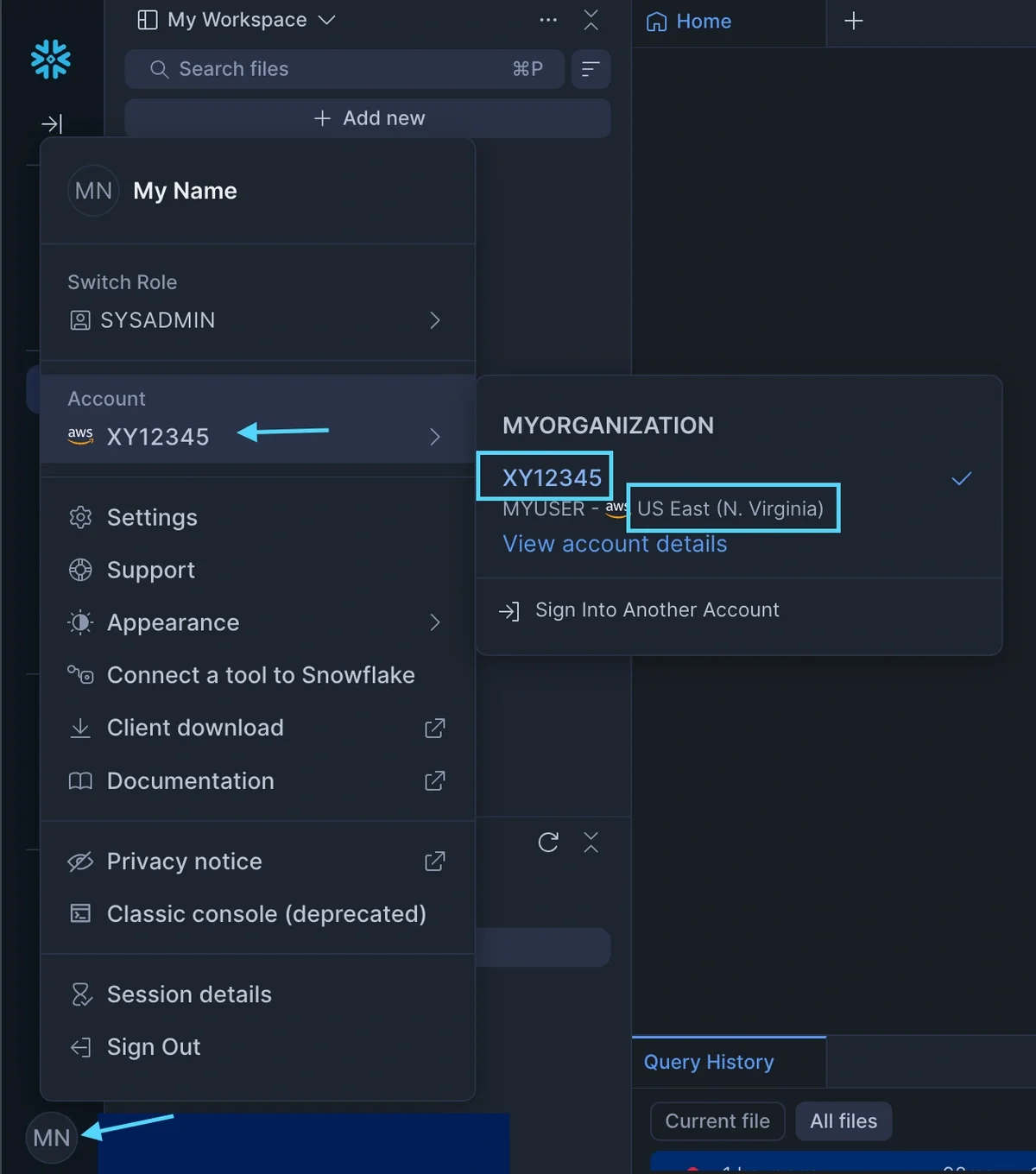The image size is (1036, 1174).
Task: Click Sign Into Another Account
Action: 657,610
